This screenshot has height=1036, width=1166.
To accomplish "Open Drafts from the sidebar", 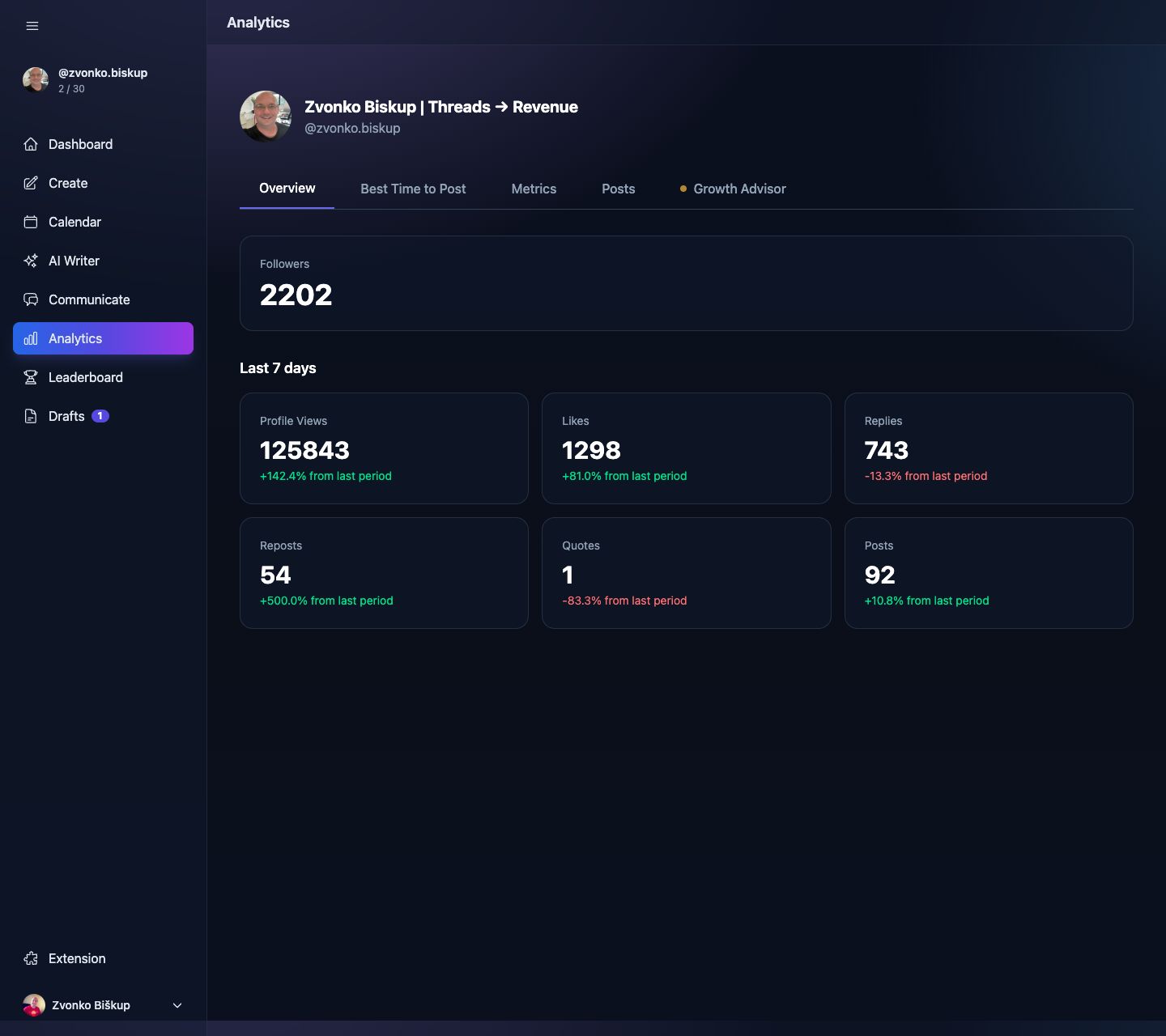I will coord(103,416).
